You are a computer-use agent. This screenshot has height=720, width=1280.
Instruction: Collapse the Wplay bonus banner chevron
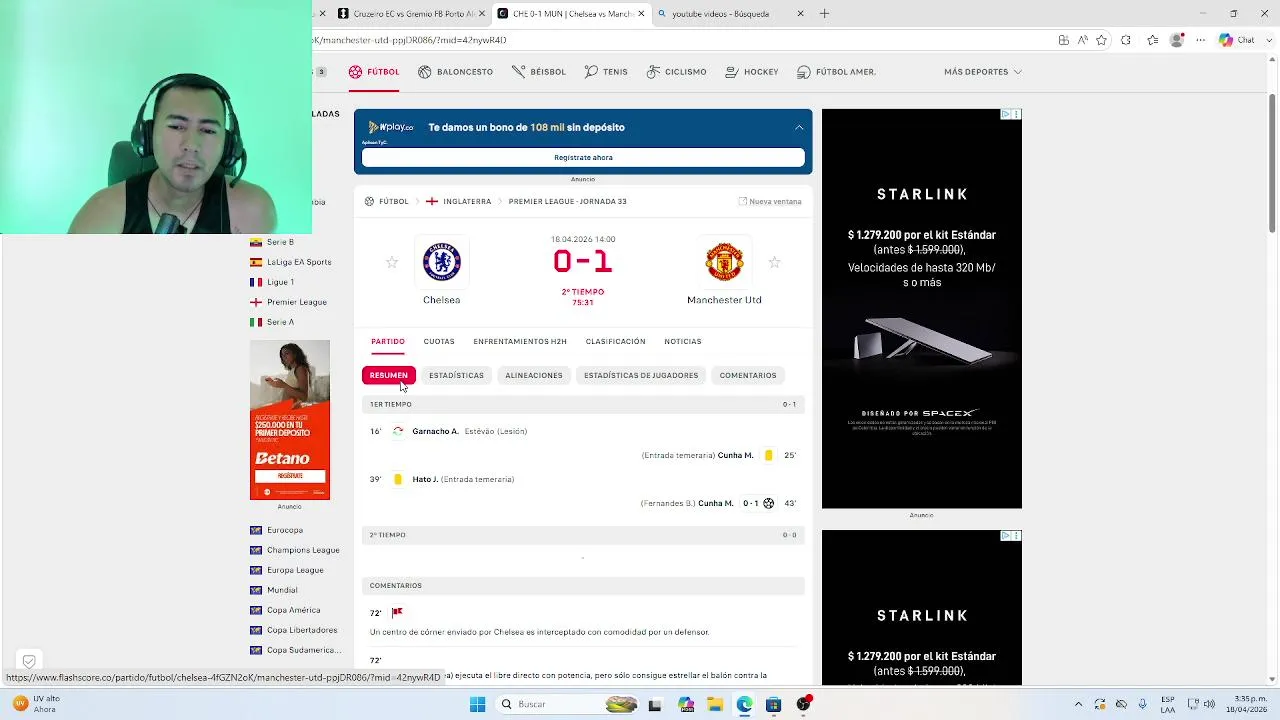coord(799,127)
